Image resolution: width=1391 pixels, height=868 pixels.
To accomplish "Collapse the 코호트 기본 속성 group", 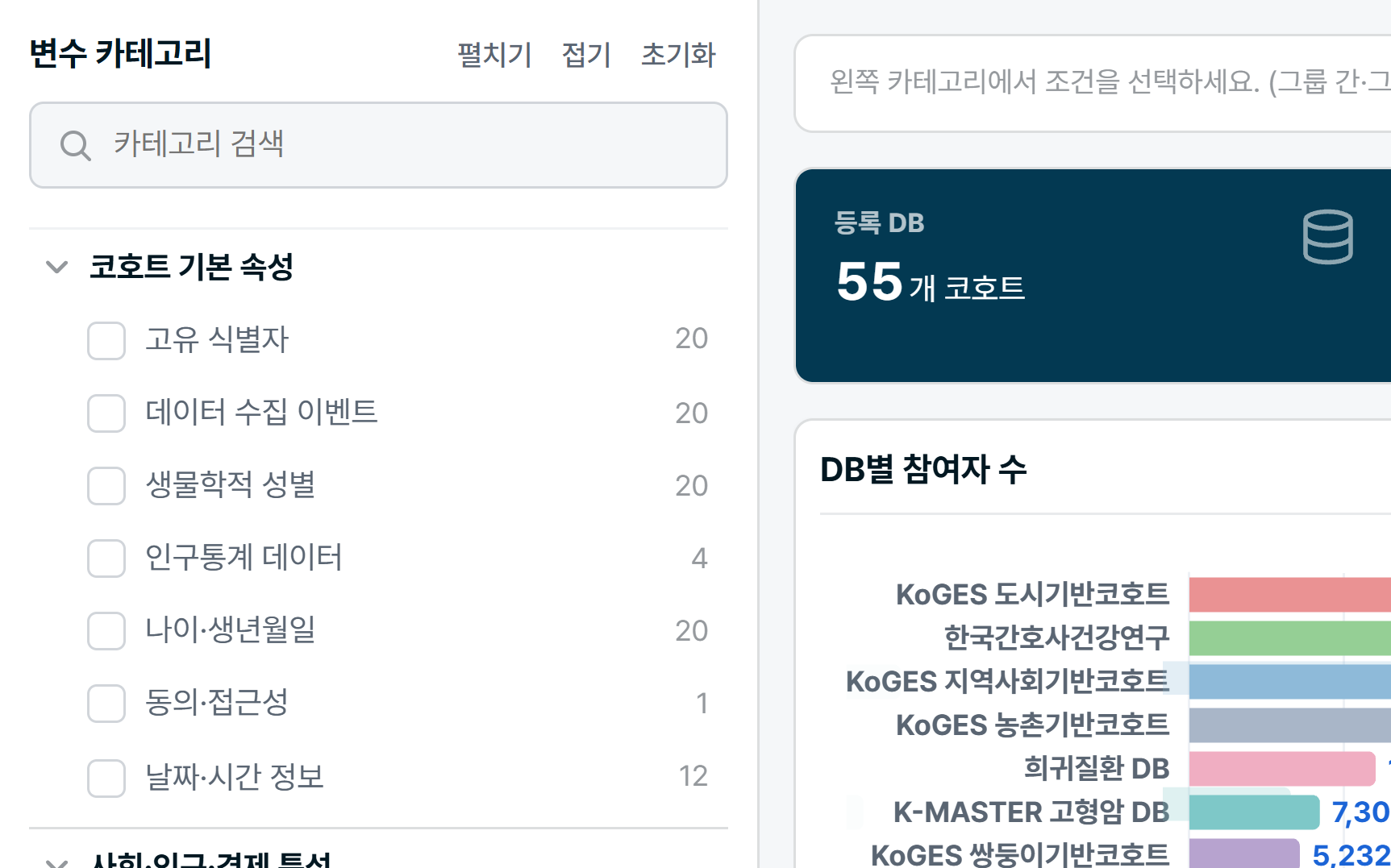I will [56, 267].
